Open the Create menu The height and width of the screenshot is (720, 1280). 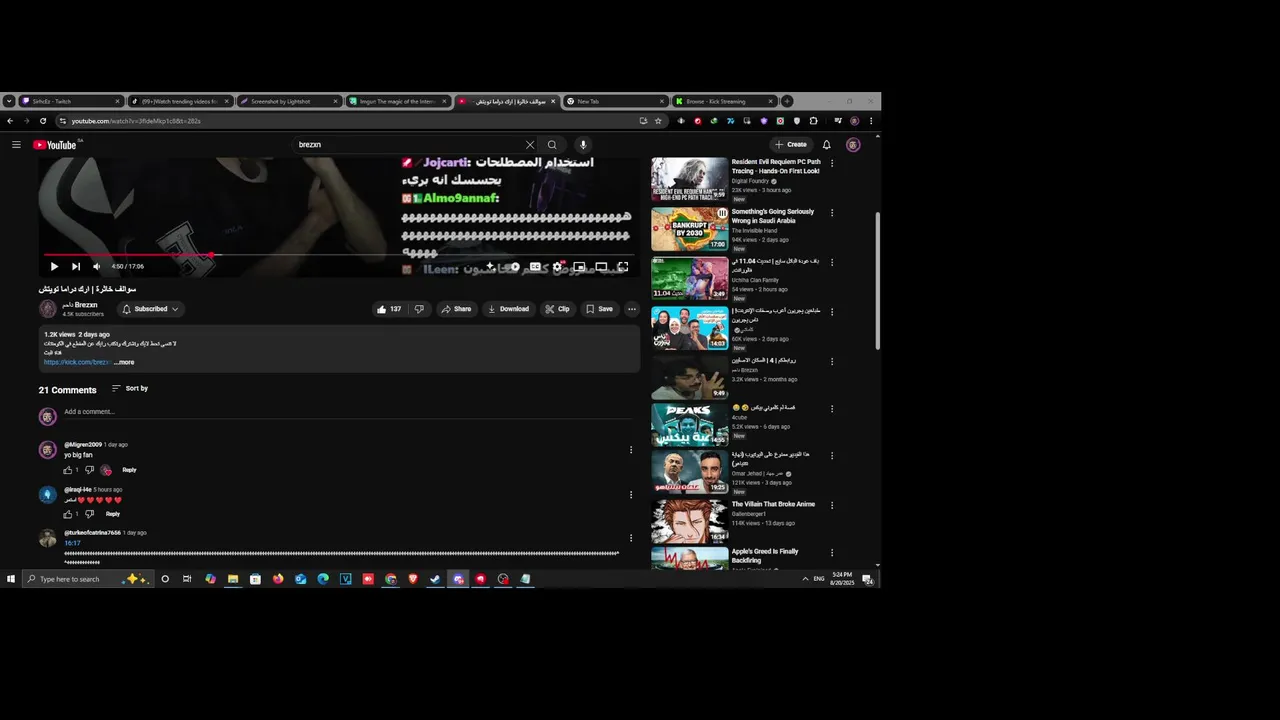[791, 145]
